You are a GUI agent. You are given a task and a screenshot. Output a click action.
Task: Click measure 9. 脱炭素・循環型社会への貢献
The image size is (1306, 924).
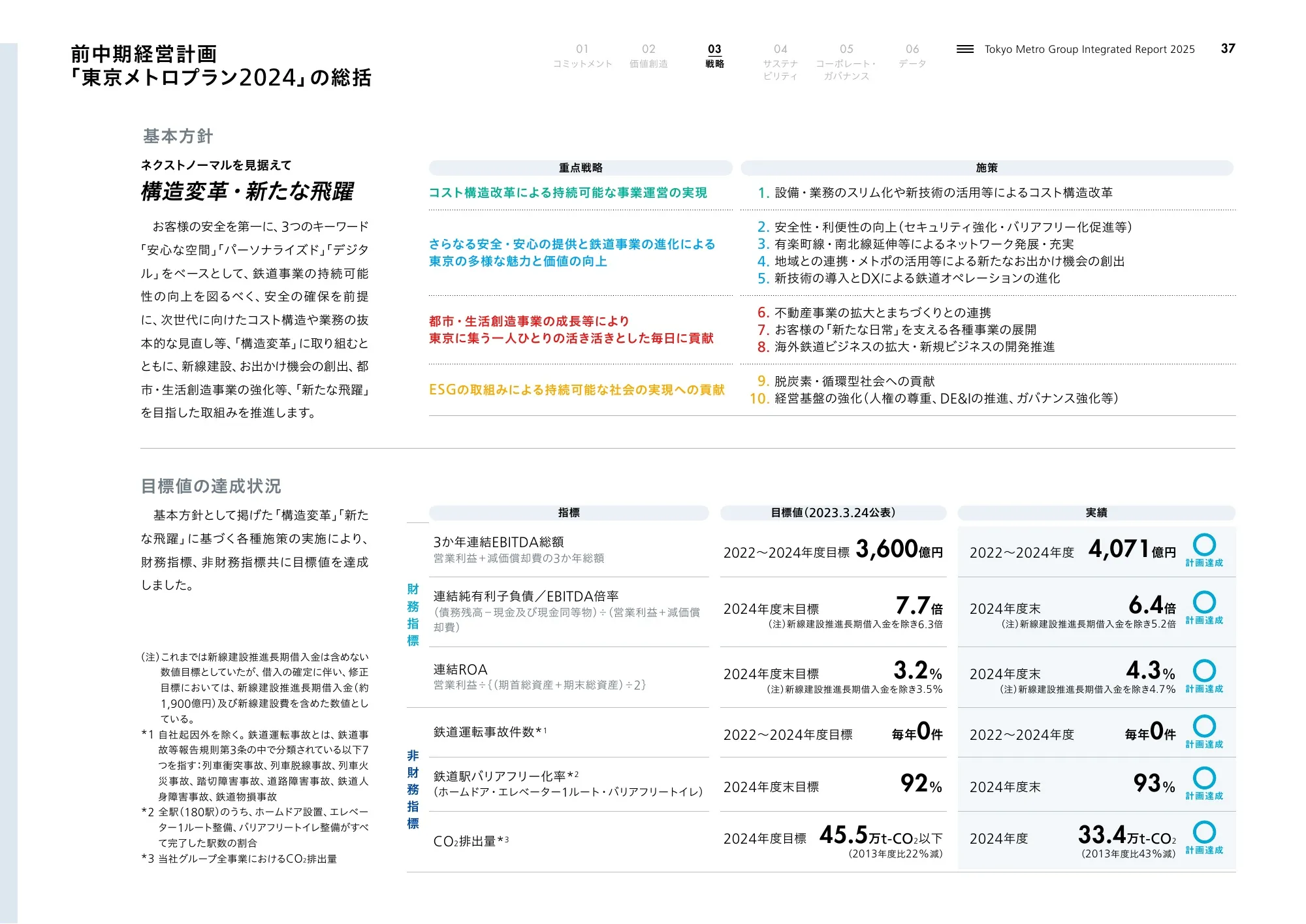(x=846, y=381)
